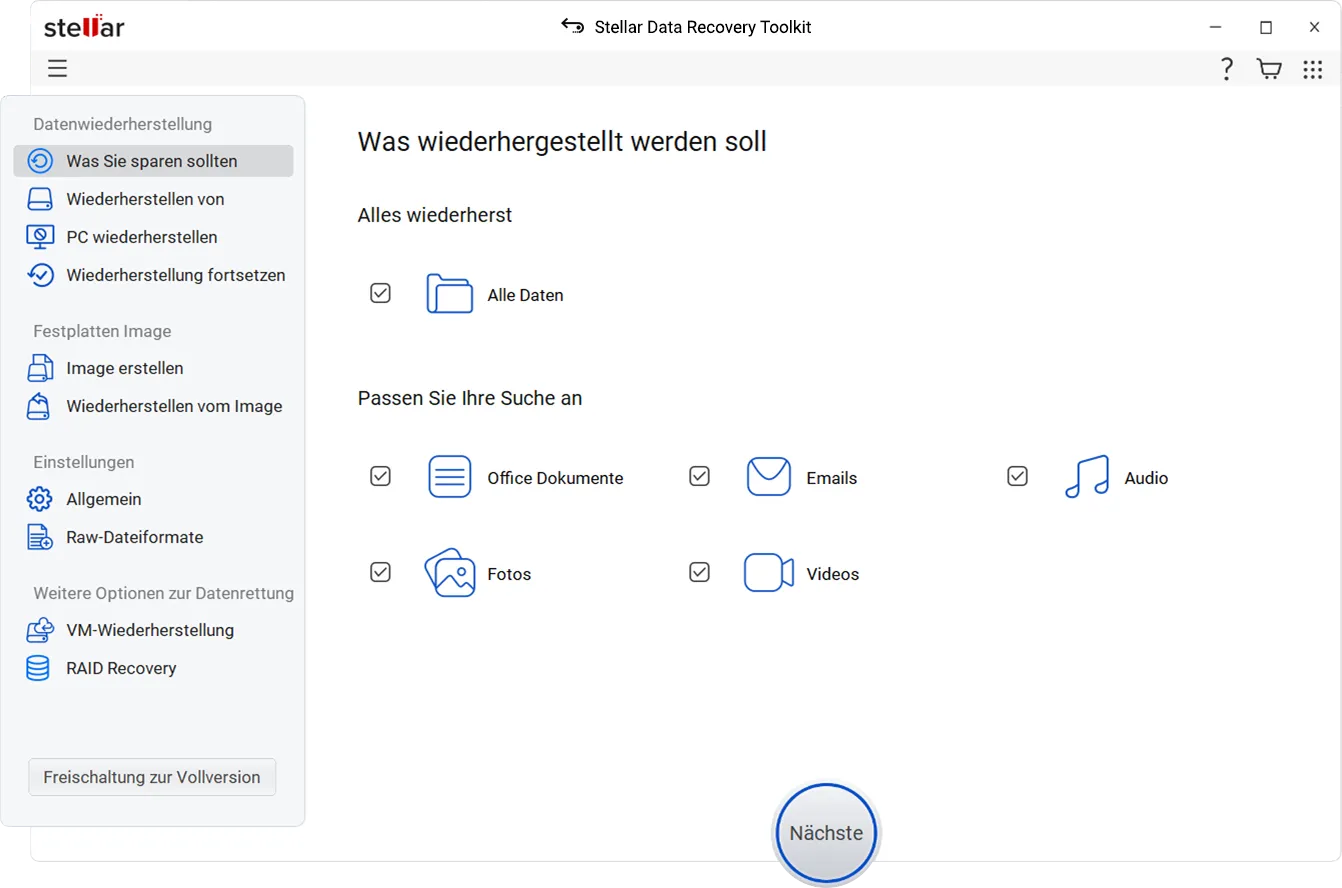Click the Alle Daten folder icon

449,294
